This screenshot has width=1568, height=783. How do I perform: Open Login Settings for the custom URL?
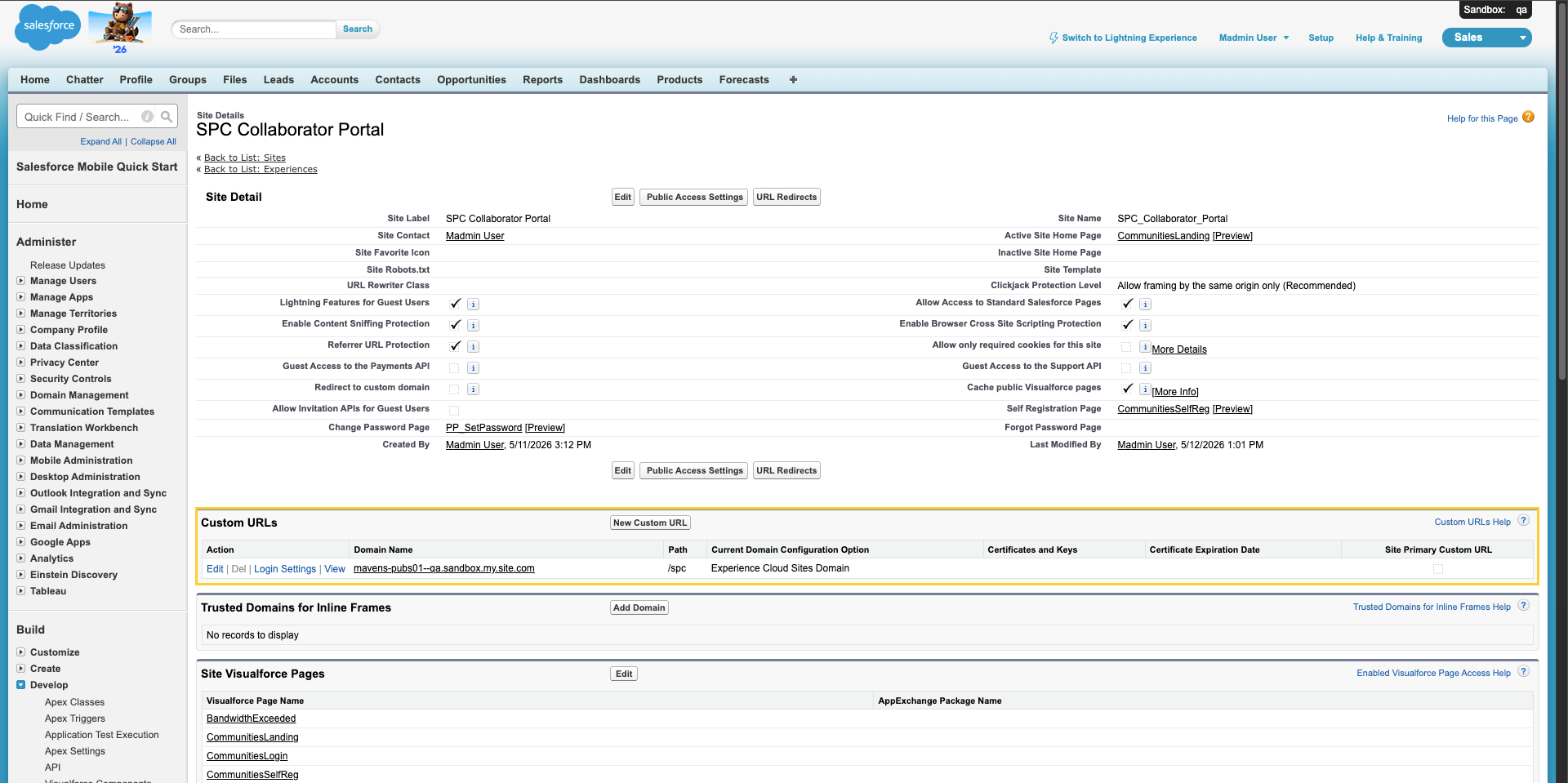pos(285,569)
